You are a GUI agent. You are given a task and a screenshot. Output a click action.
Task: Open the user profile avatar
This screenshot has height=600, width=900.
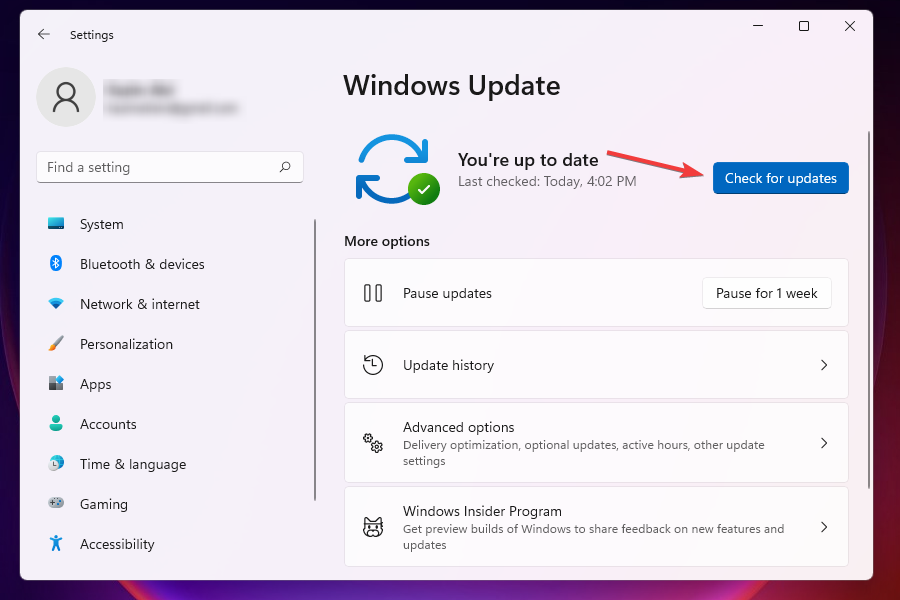pyautogui.click(x=66, y=97)
